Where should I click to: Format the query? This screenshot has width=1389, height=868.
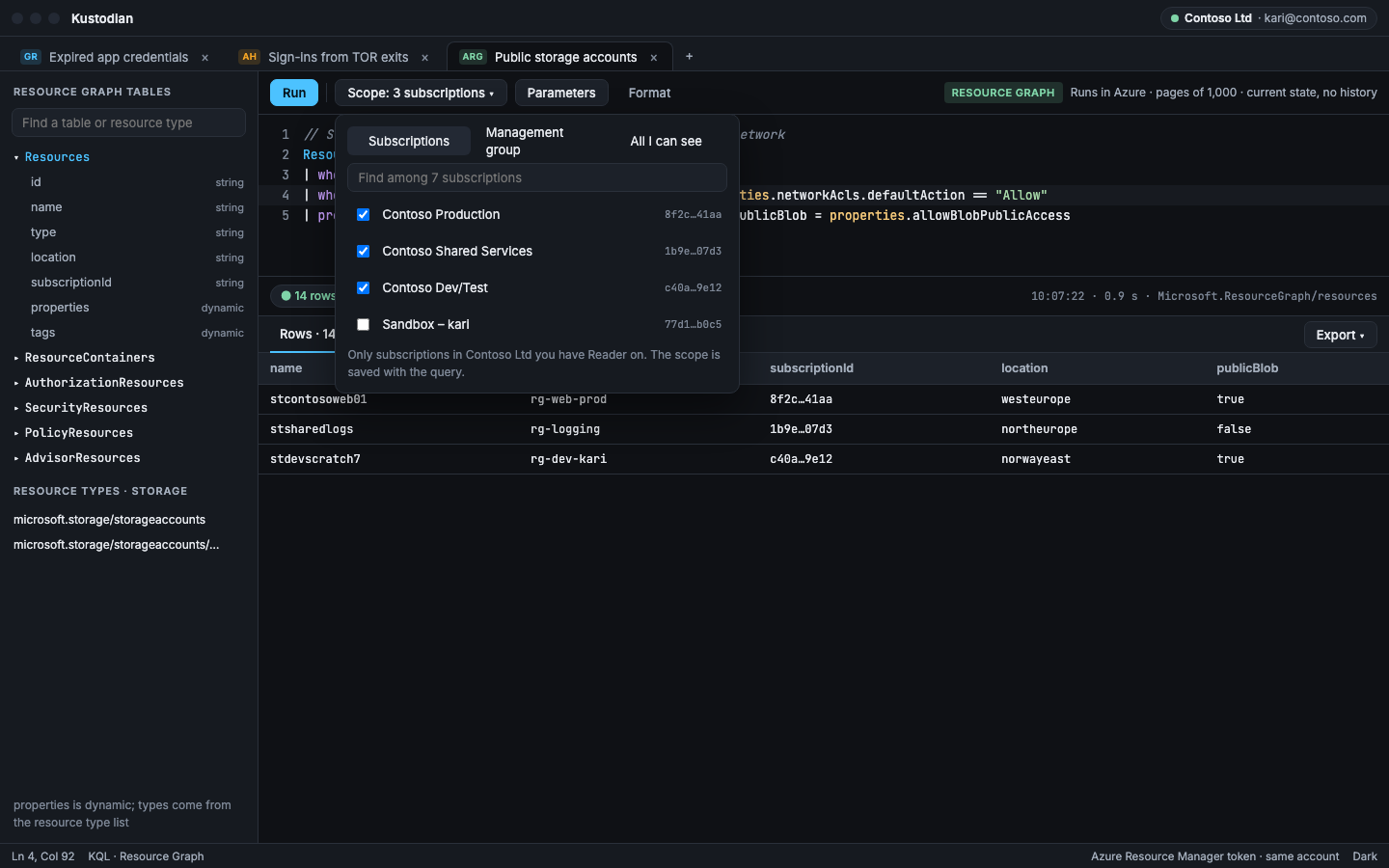pos(649,93)
